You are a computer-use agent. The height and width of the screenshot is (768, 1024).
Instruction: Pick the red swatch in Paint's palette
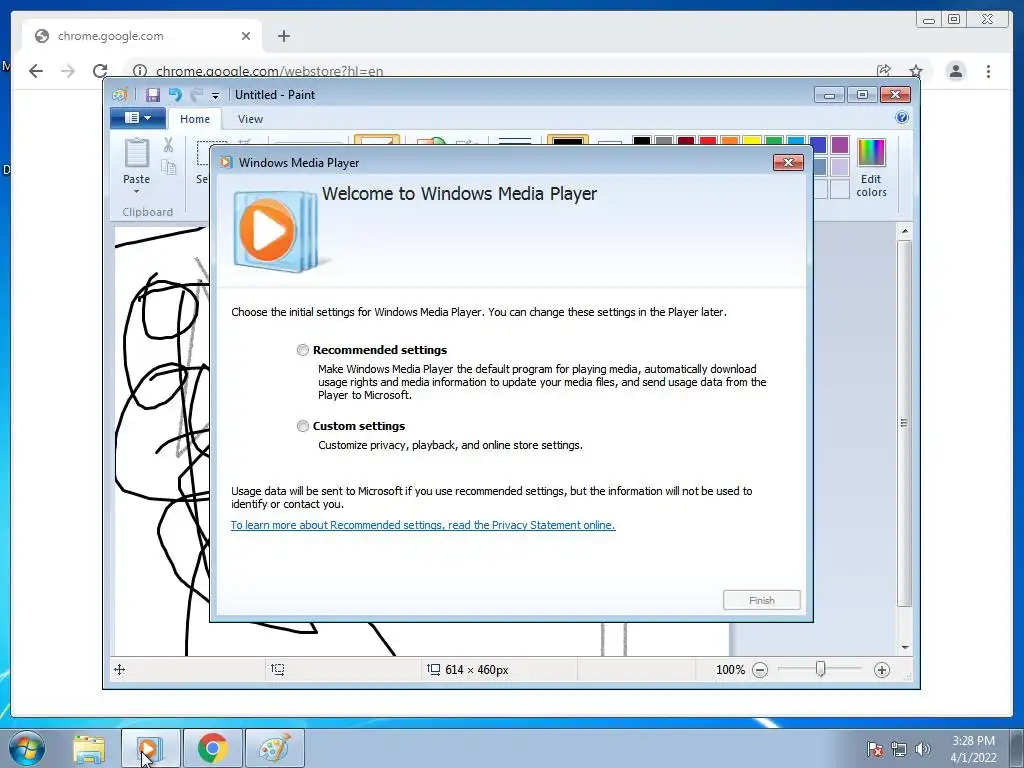coord(707,141)
